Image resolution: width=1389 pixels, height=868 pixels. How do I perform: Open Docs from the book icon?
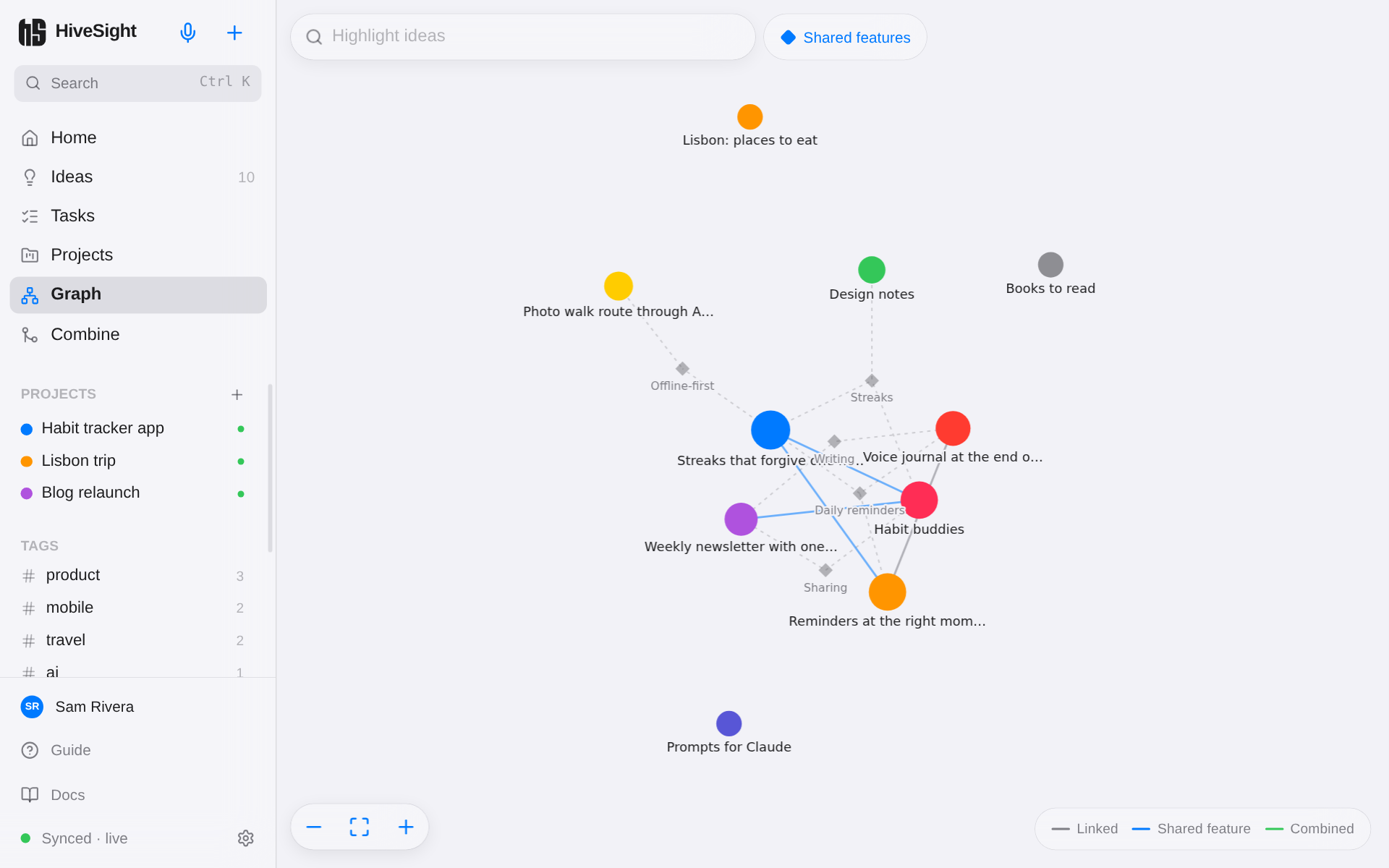[x=30, y=795]
